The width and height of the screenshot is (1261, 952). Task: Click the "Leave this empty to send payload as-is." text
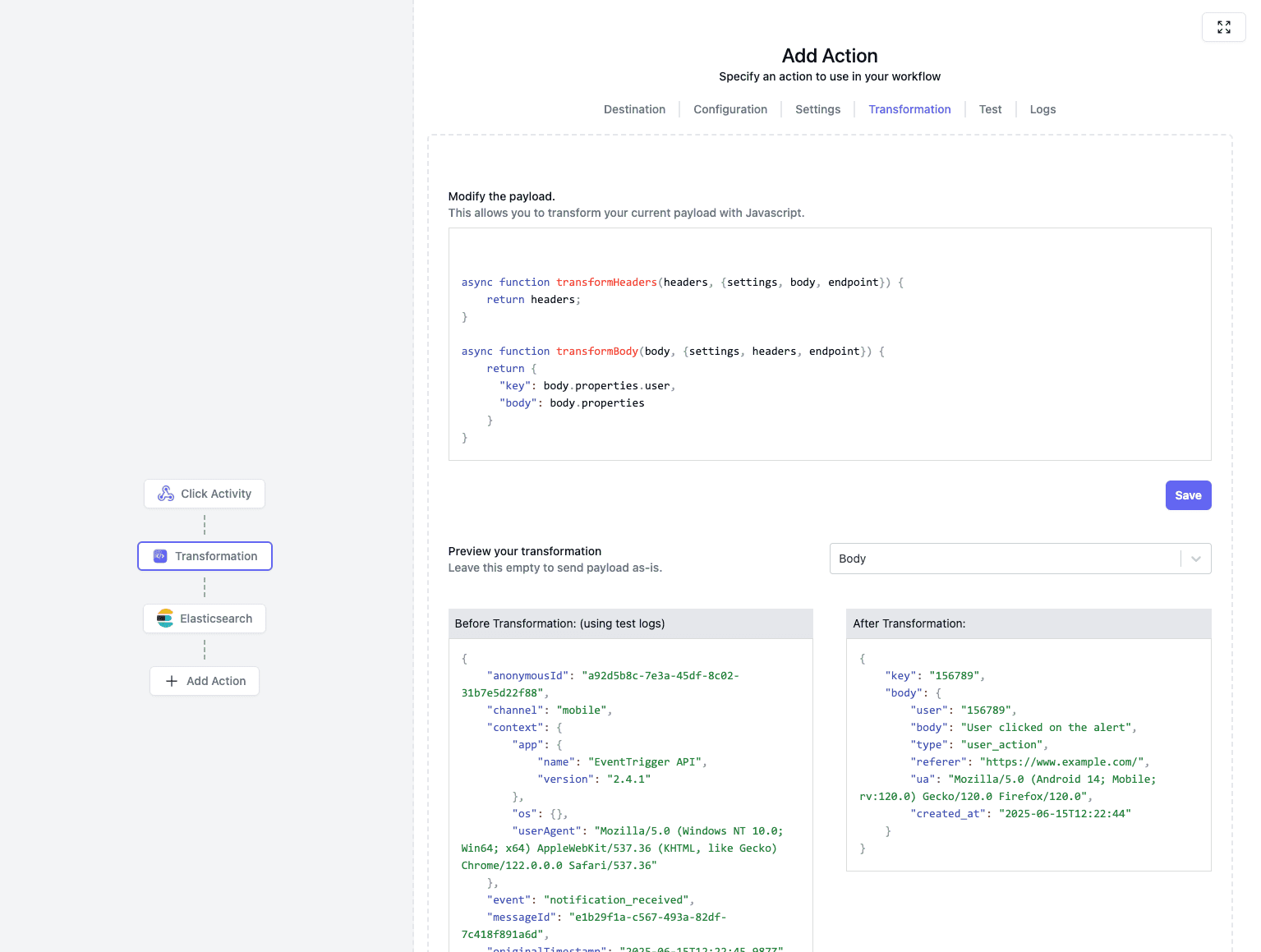coord(555,568)
